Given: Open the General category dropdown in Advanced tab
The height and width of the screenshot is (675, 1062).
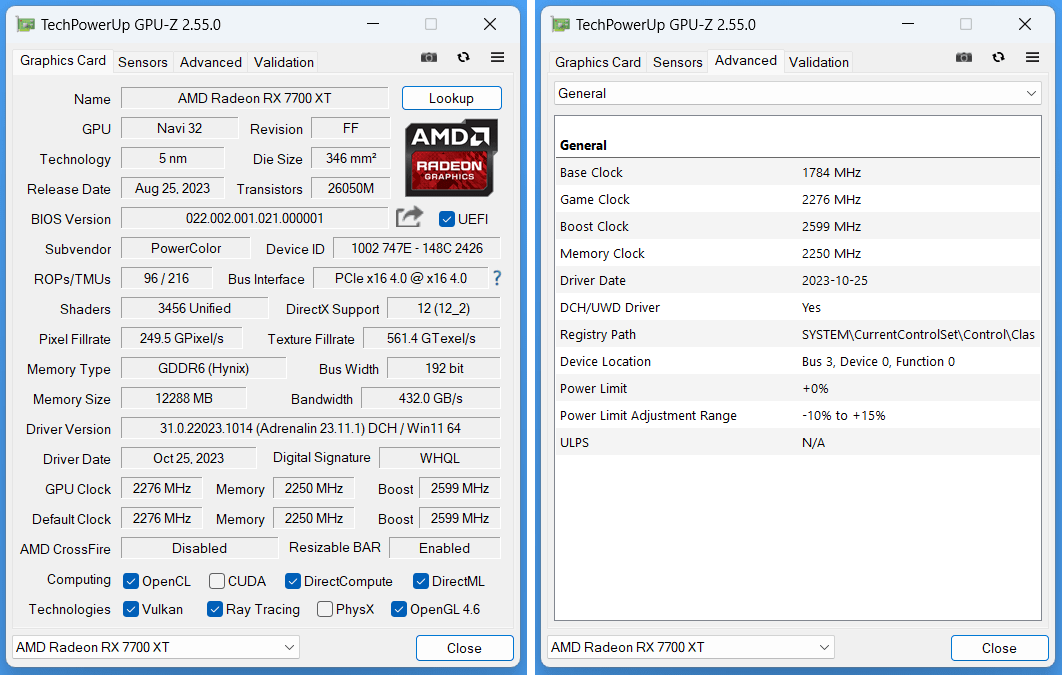Looking at the screenshot, I should [x=797, y=93].
